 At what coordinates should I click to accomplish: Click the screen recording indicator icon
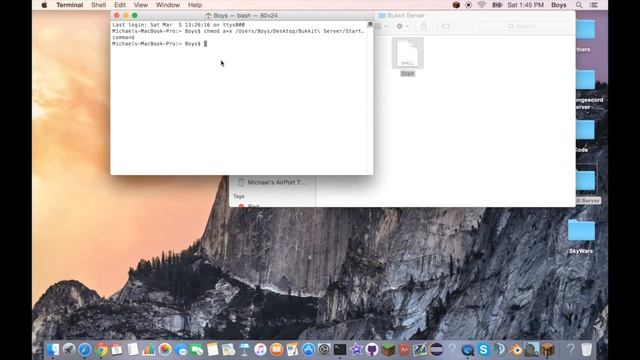pos(469,5)
